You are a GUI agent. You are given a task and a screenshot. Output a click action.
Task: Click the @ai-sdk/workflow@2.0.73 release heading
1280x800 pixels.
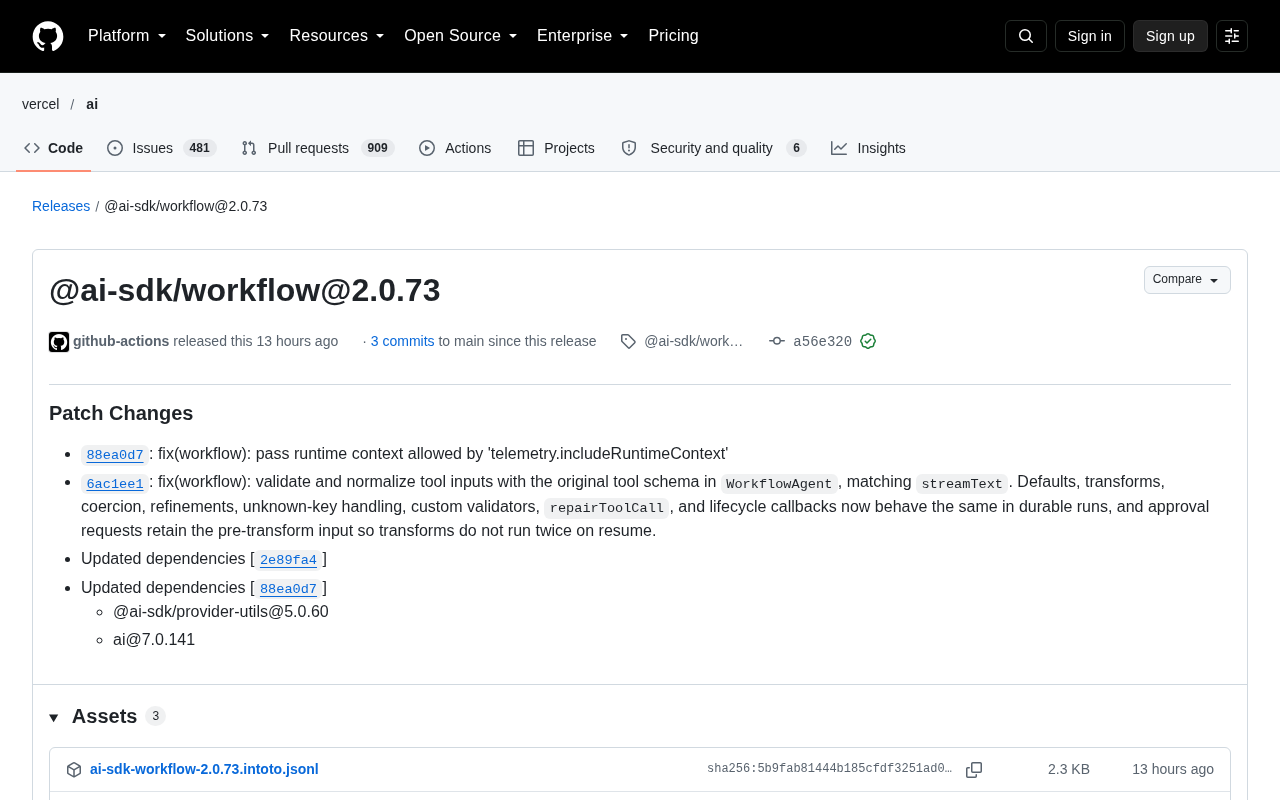245,290
